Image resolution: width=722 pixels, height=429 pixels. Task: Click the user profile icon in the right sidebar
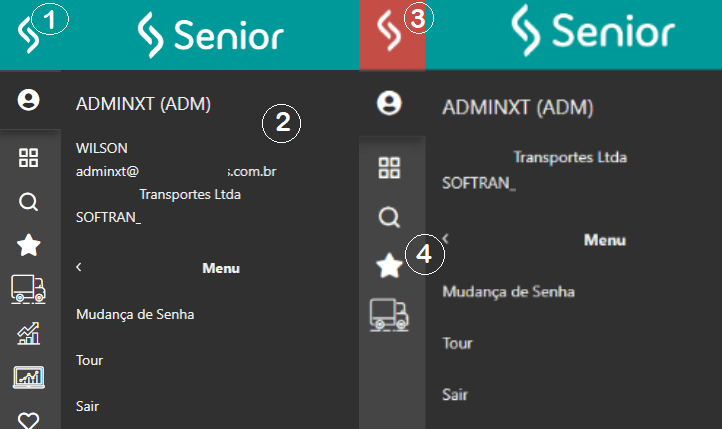pos(390,102)
